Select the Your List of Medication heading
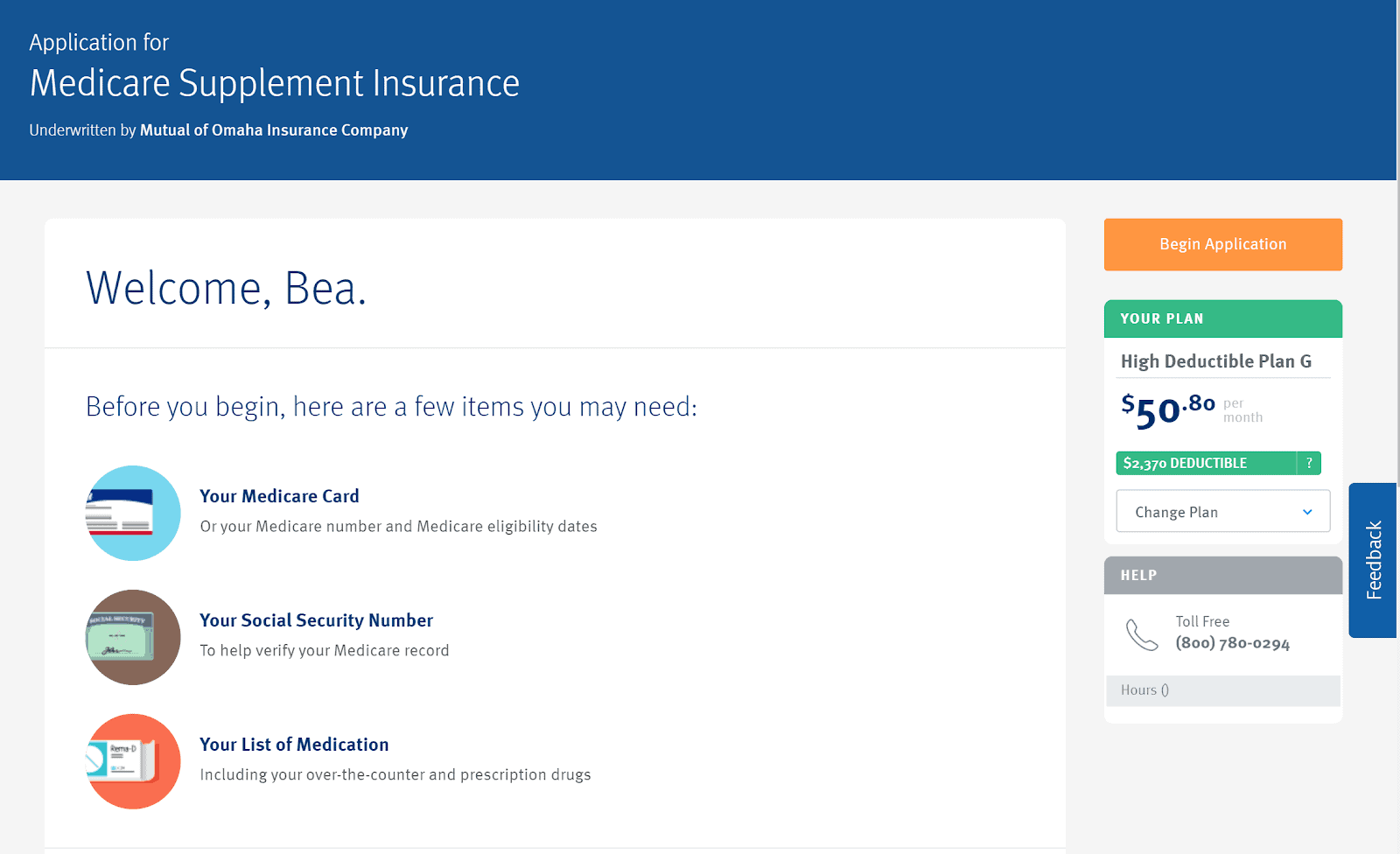Viewport: 1400px width, 854px height. (x=294, y=745)
